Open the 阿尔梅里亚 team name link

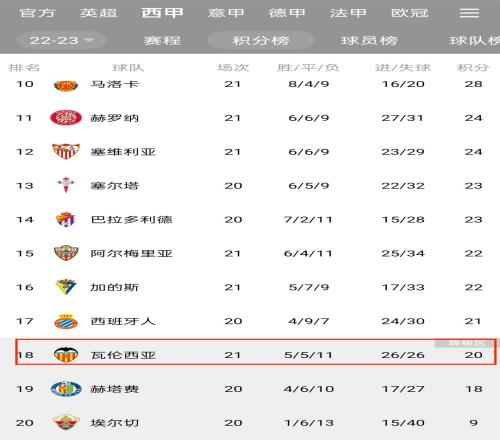(131, 253)
